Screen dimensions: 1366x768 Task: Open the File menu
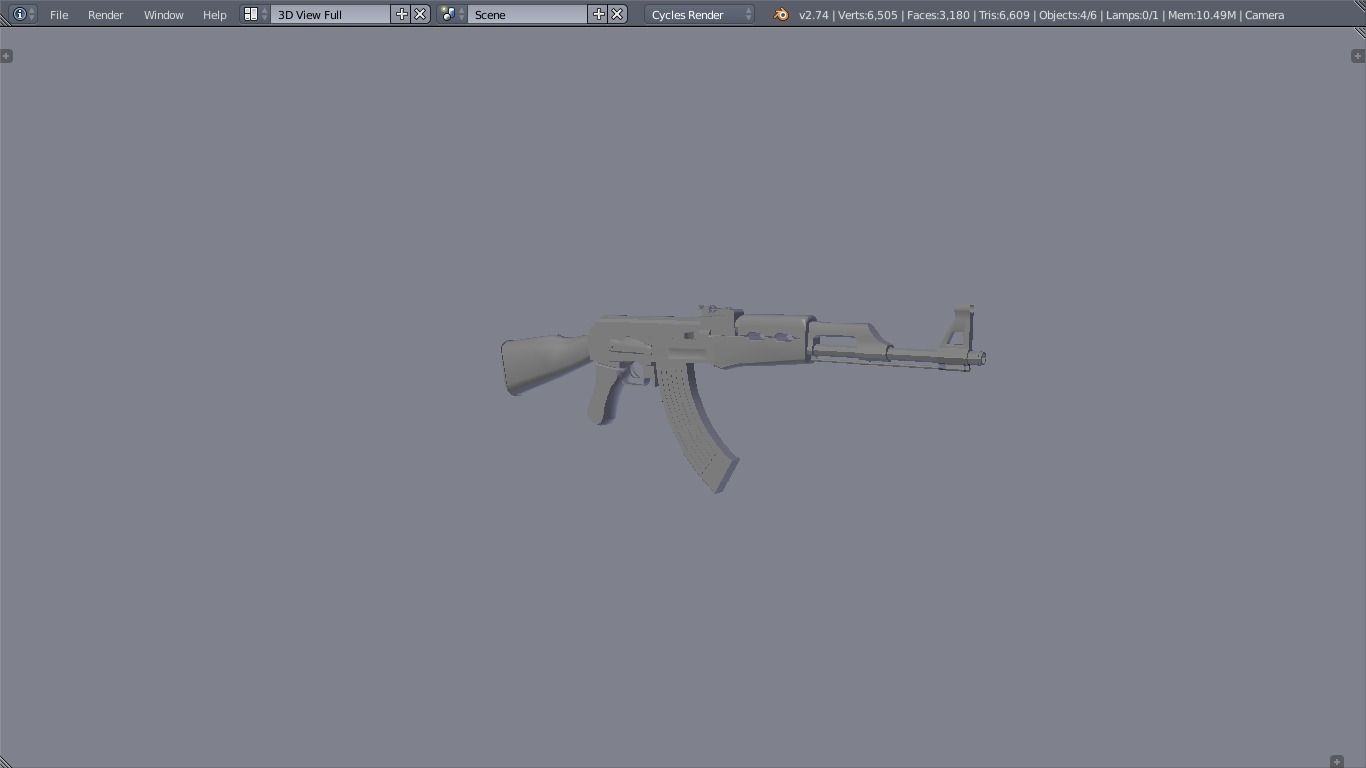(58, 14)
